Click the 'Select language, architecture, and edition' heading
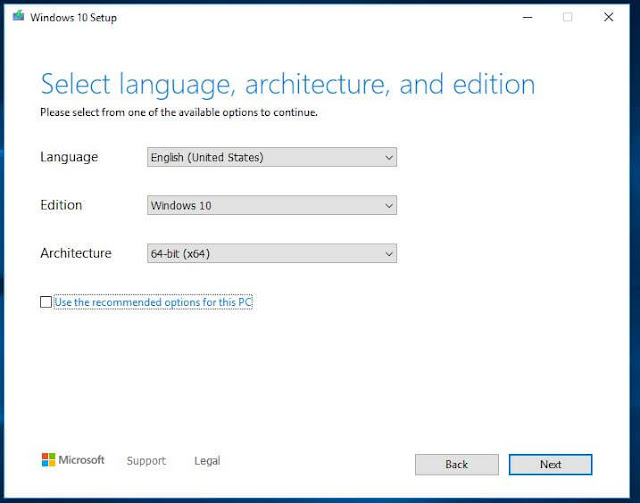The height and width of the screenshot is (503, 640). 287,84
